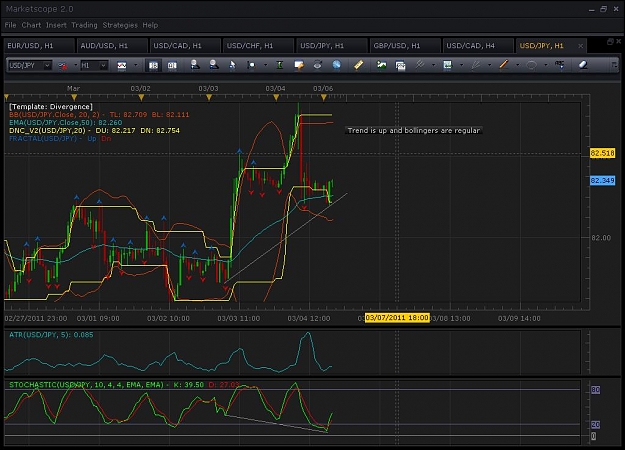The width and height of the screenshot is (625, 450).
Task: Open dropdown arrow beside crosshair icon
Action: pos(265,65)
